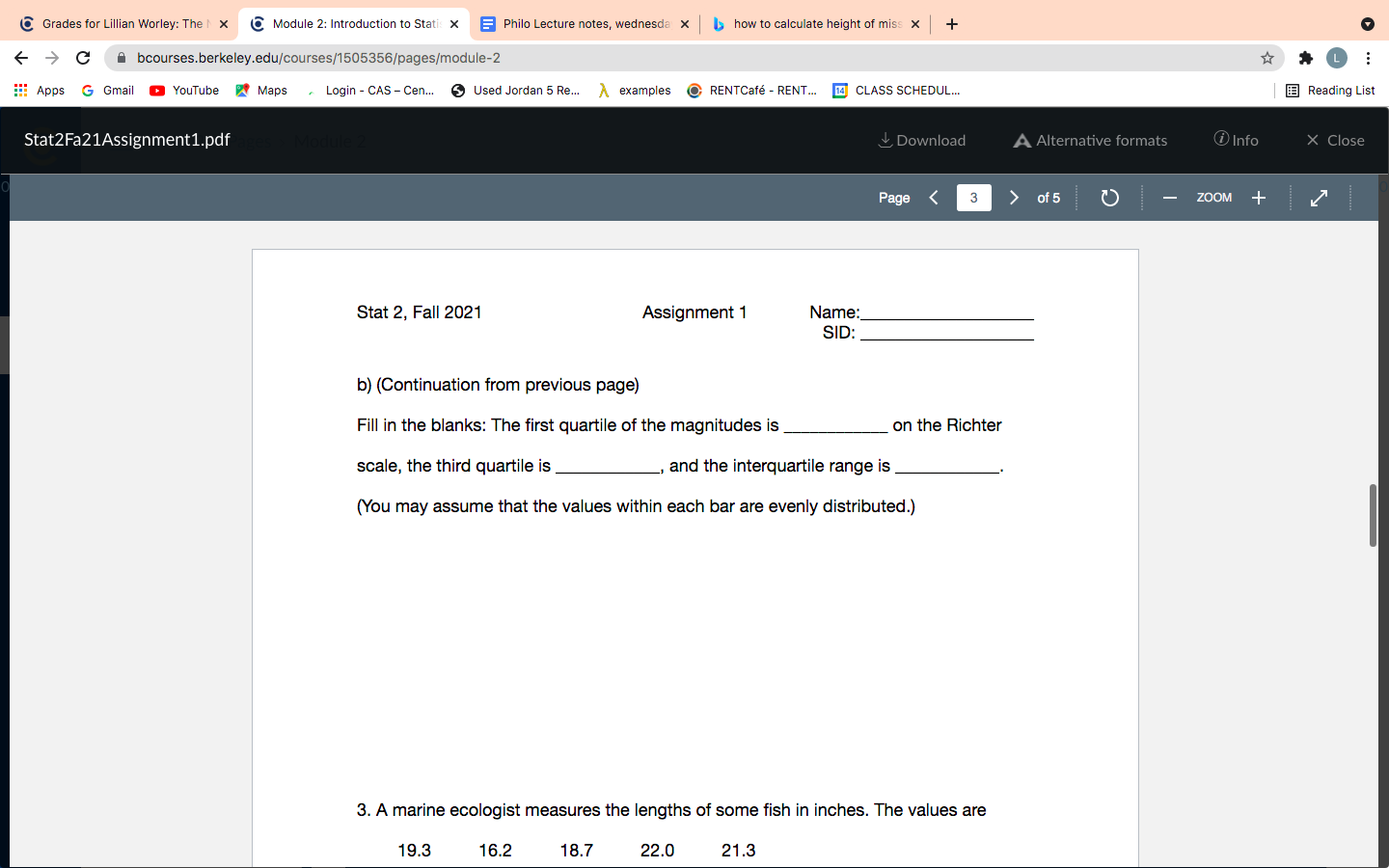Viewport: 1389px width, 868px height.
Task: Download Stat2Fa21Assignment1.pdf
Action: coord(920,140)
